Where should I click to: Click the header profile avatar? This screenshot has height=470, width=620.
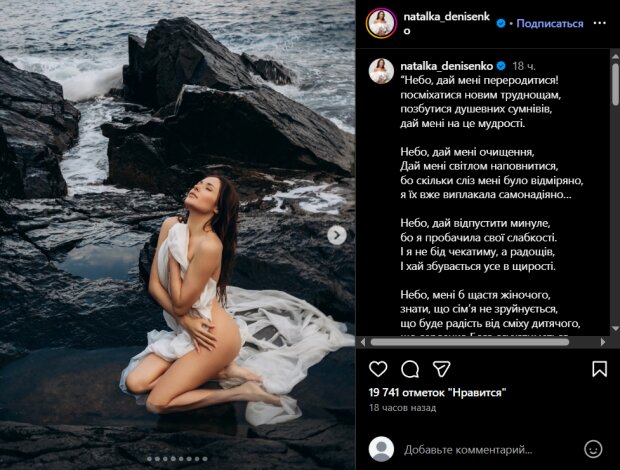pyautogui.click(x=380, y=23)
